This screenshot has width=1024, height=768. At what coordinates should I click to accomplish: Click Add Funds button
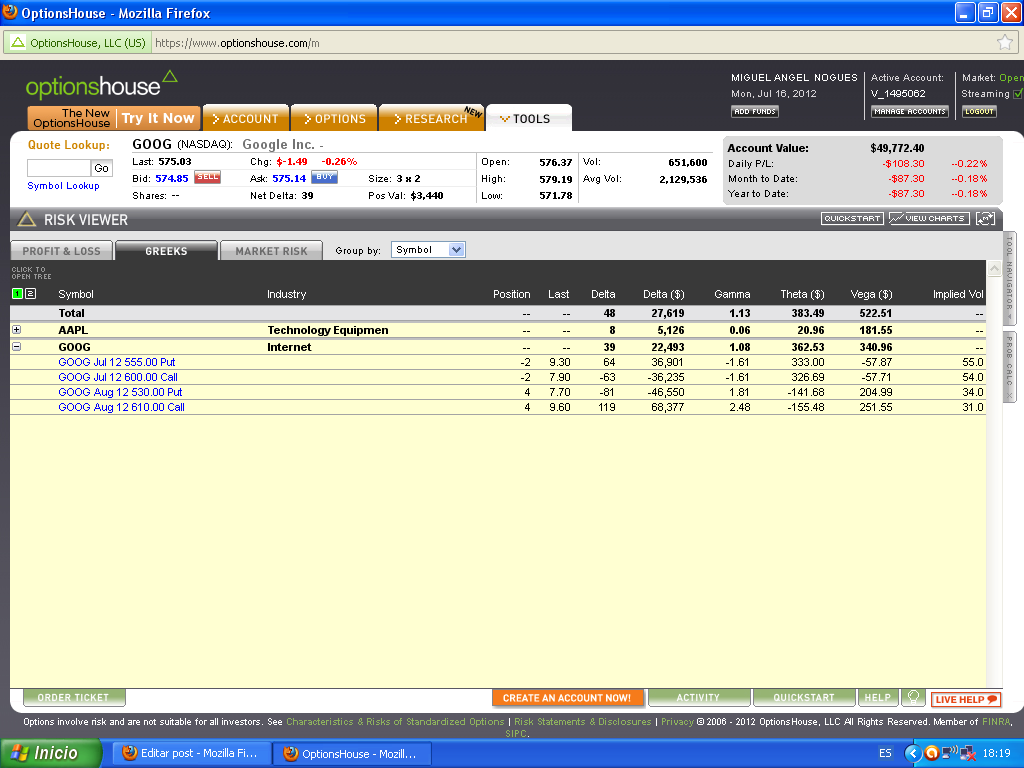click(x=754, y=112)
